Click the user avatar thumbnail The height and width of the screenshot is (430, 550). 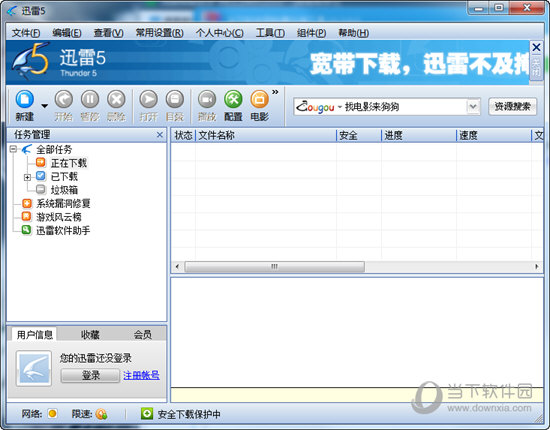[x=34, y=368]
